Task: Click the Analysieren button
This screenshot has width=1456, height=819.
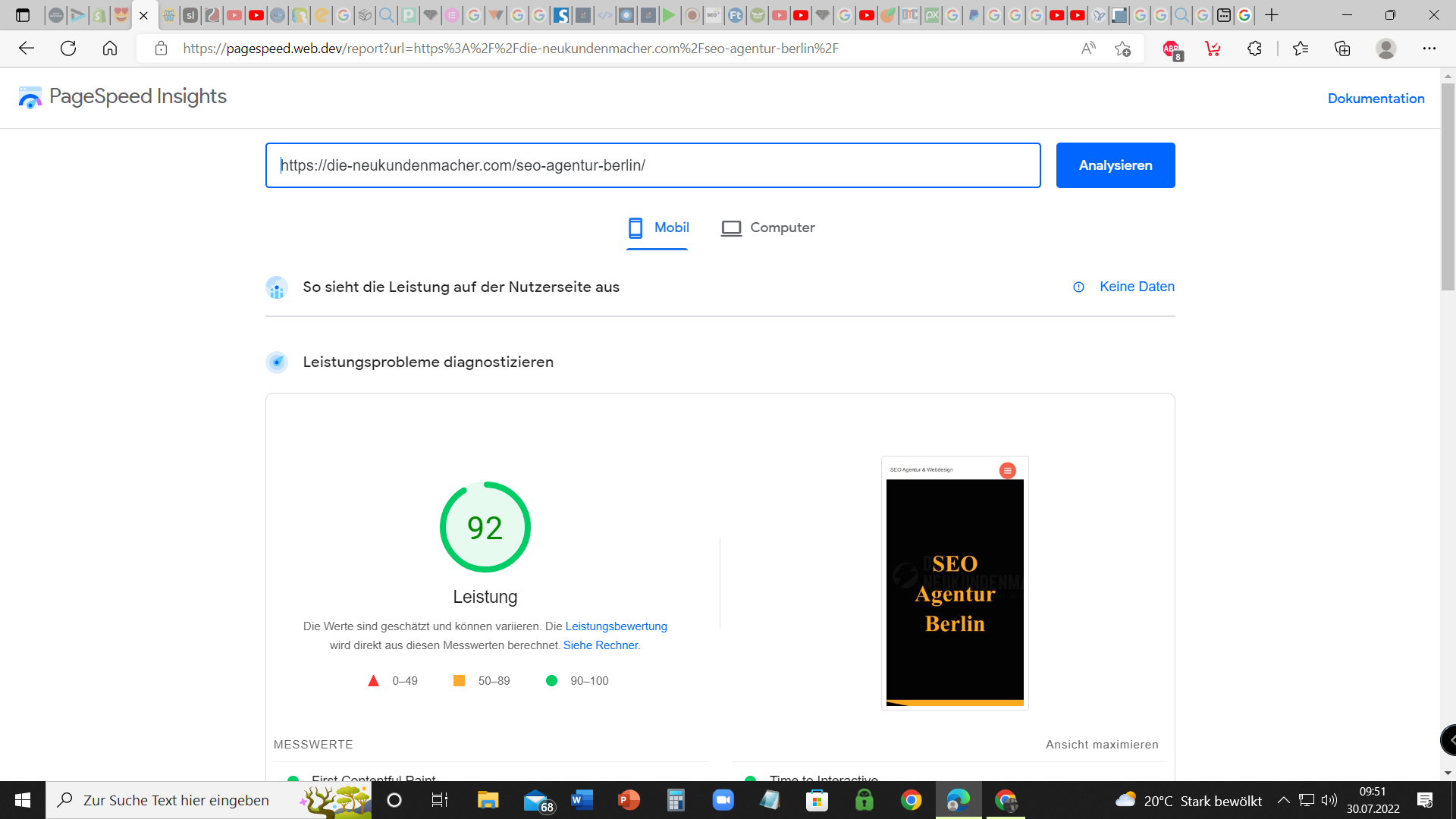Action: (1116, 165)
